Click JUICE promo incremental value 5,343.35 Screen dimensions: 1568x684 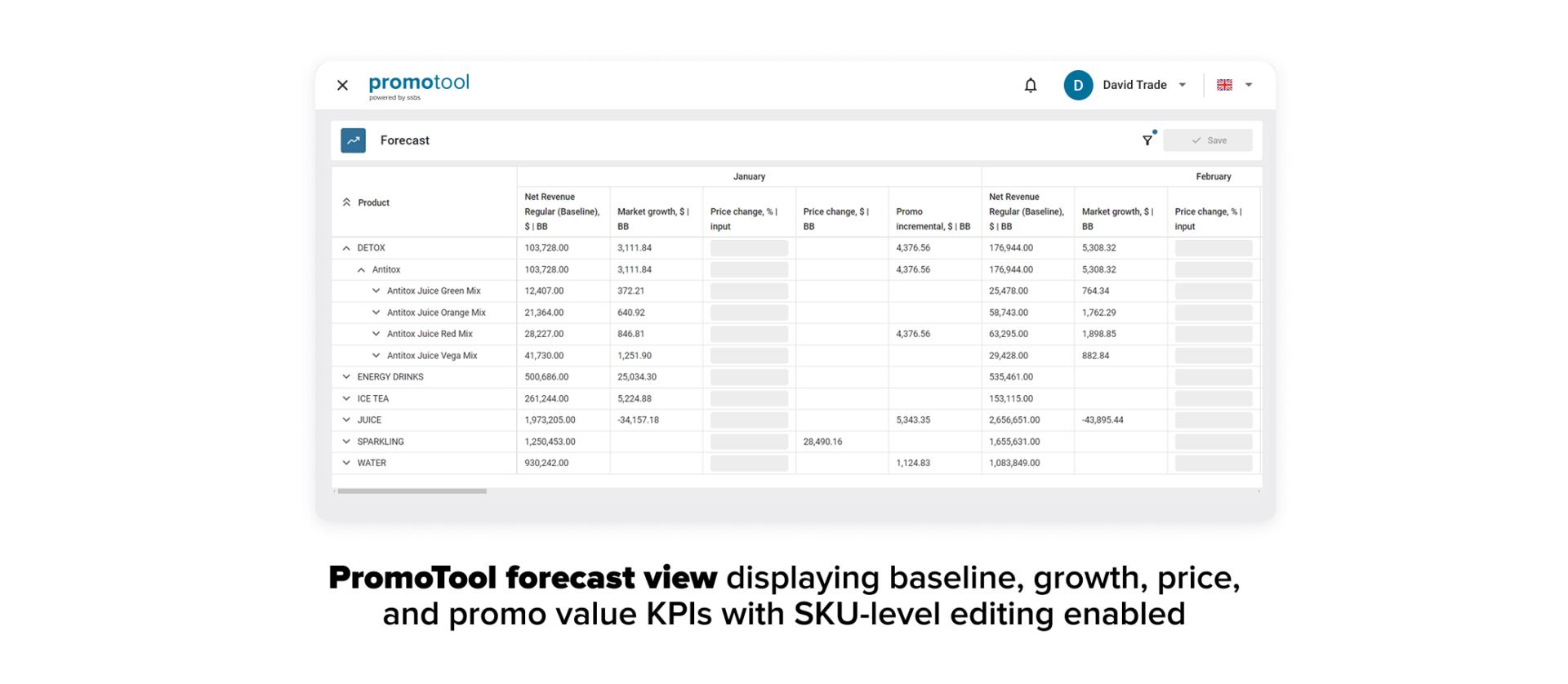(x=913, y=420)
